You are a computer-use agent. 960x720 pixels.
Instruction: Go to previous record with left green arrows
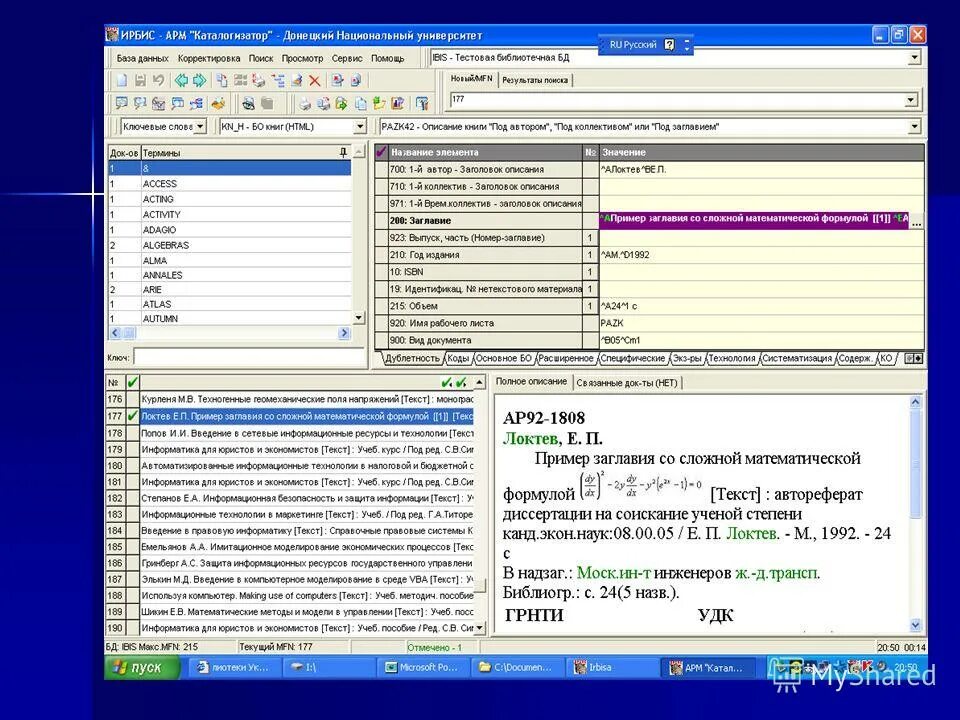[x=181, y=80]
